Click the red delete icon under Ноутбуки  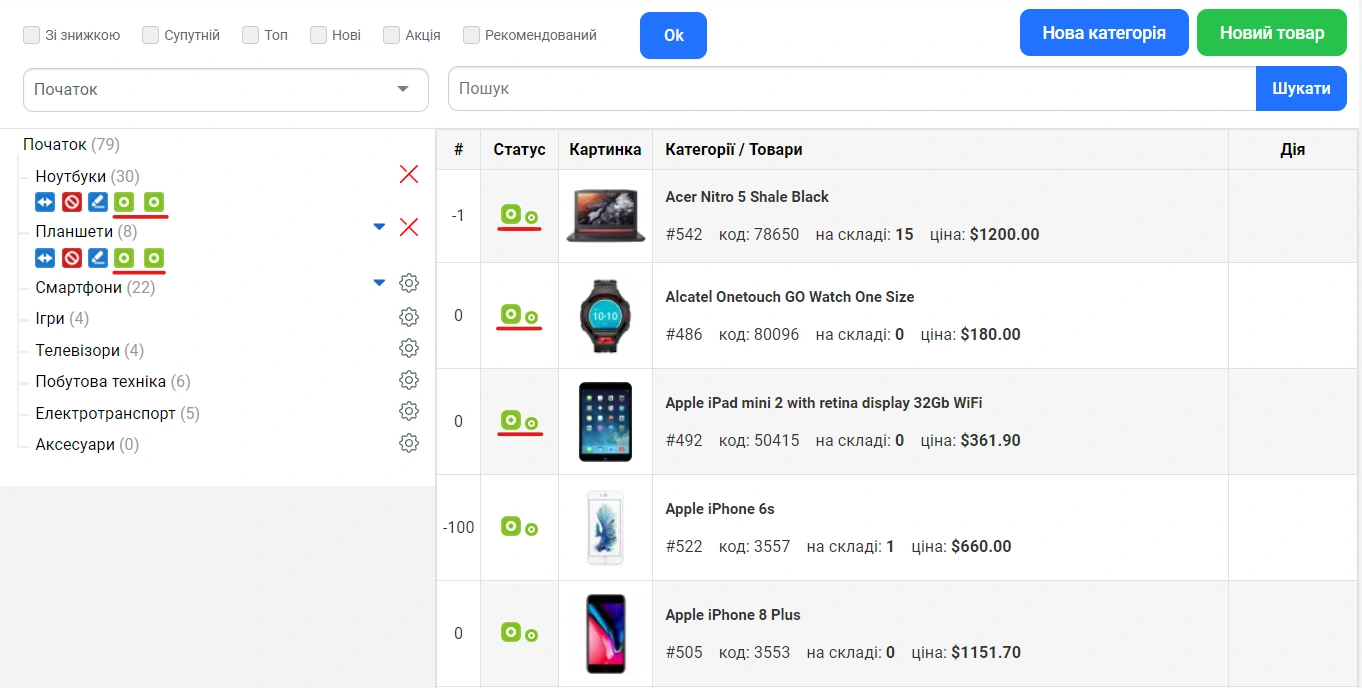click(x=71, y=202)
